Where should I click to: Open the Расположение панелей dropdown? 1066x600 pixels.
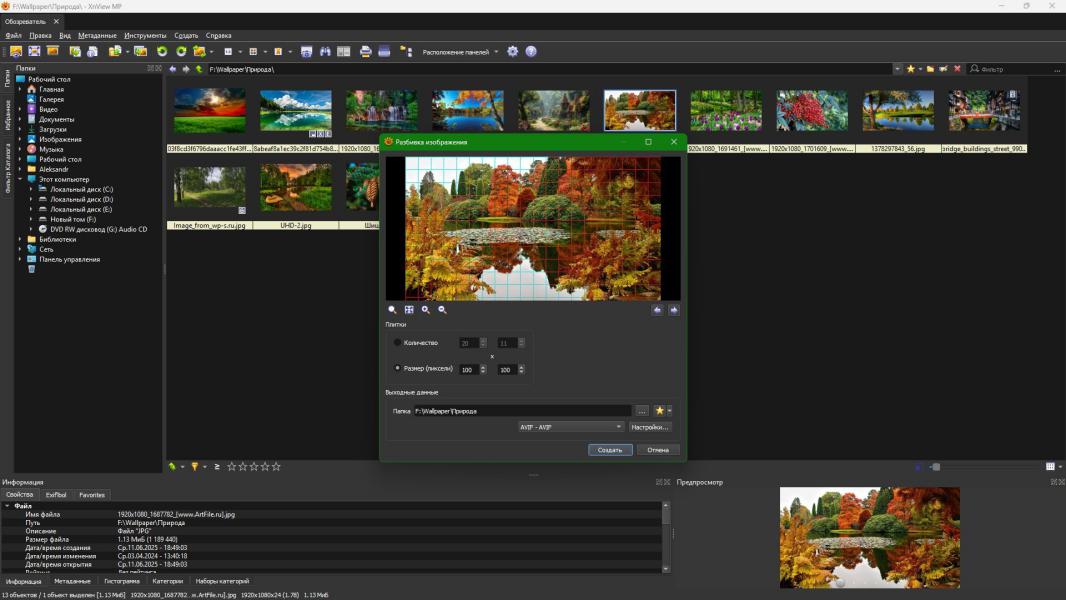click(x=460, y=52)
